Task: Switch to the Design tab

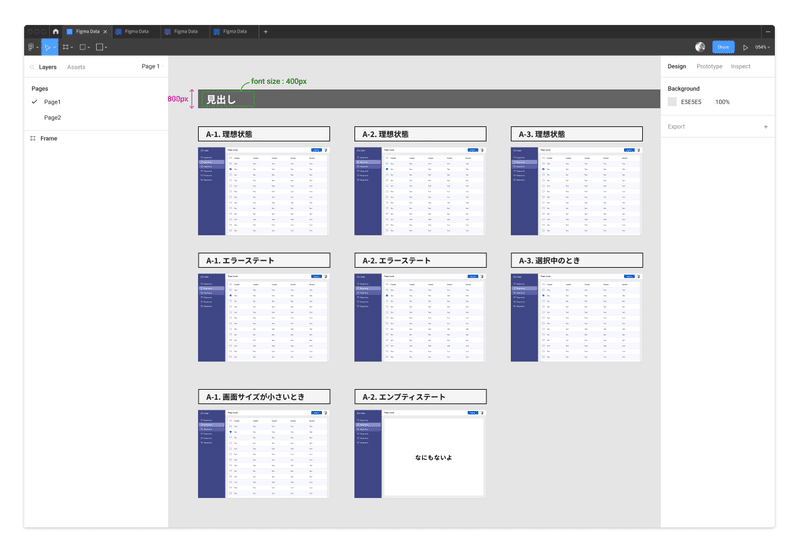Action: [677, 66]
